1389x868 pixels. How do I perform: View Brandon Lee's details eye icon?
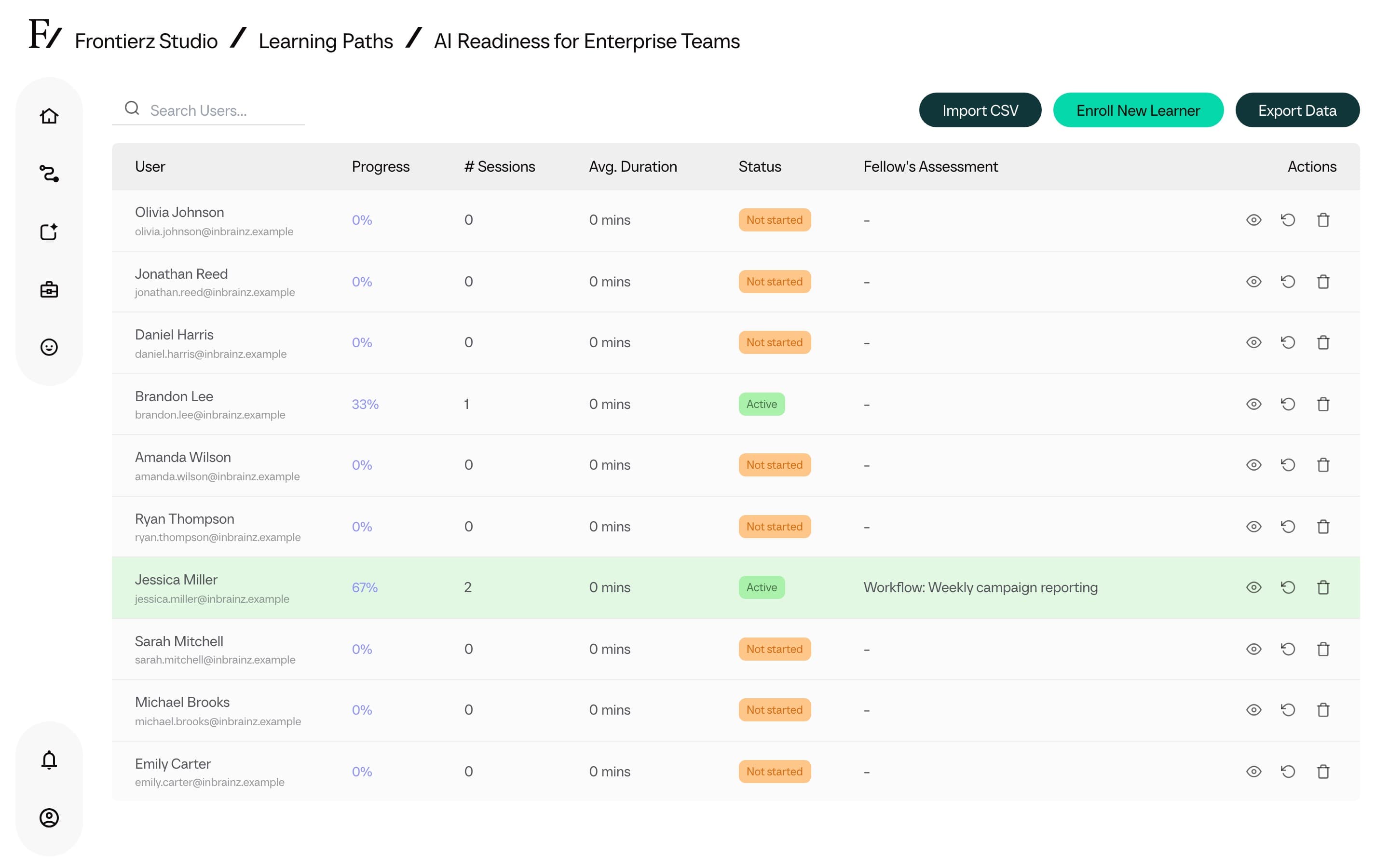click(1253, 404)
